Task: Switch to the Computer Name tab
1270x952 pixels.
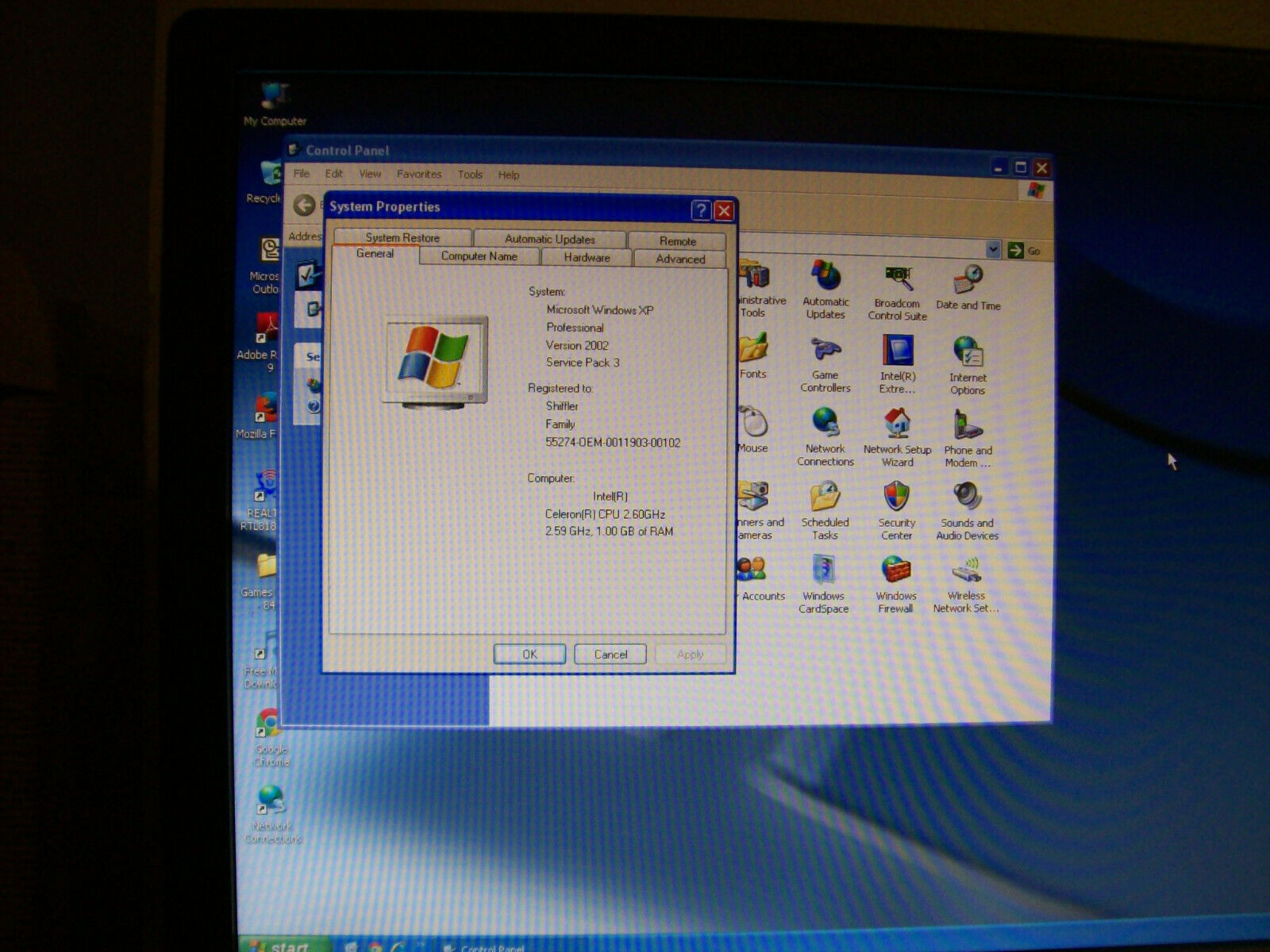Action: tap(479, 256)
